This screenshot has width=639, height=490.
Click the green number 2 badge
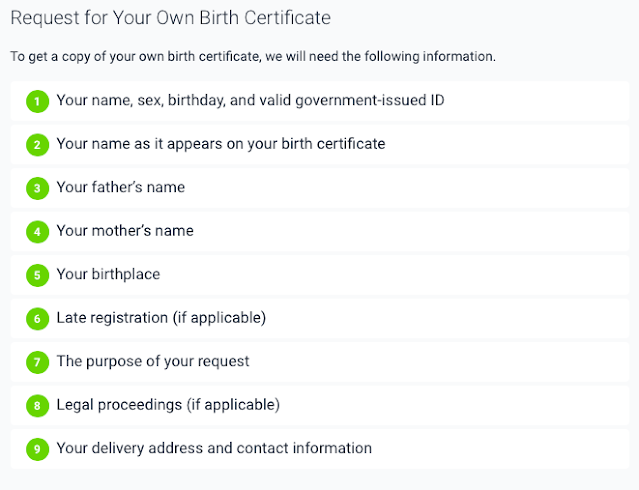[x=37, y=145]
